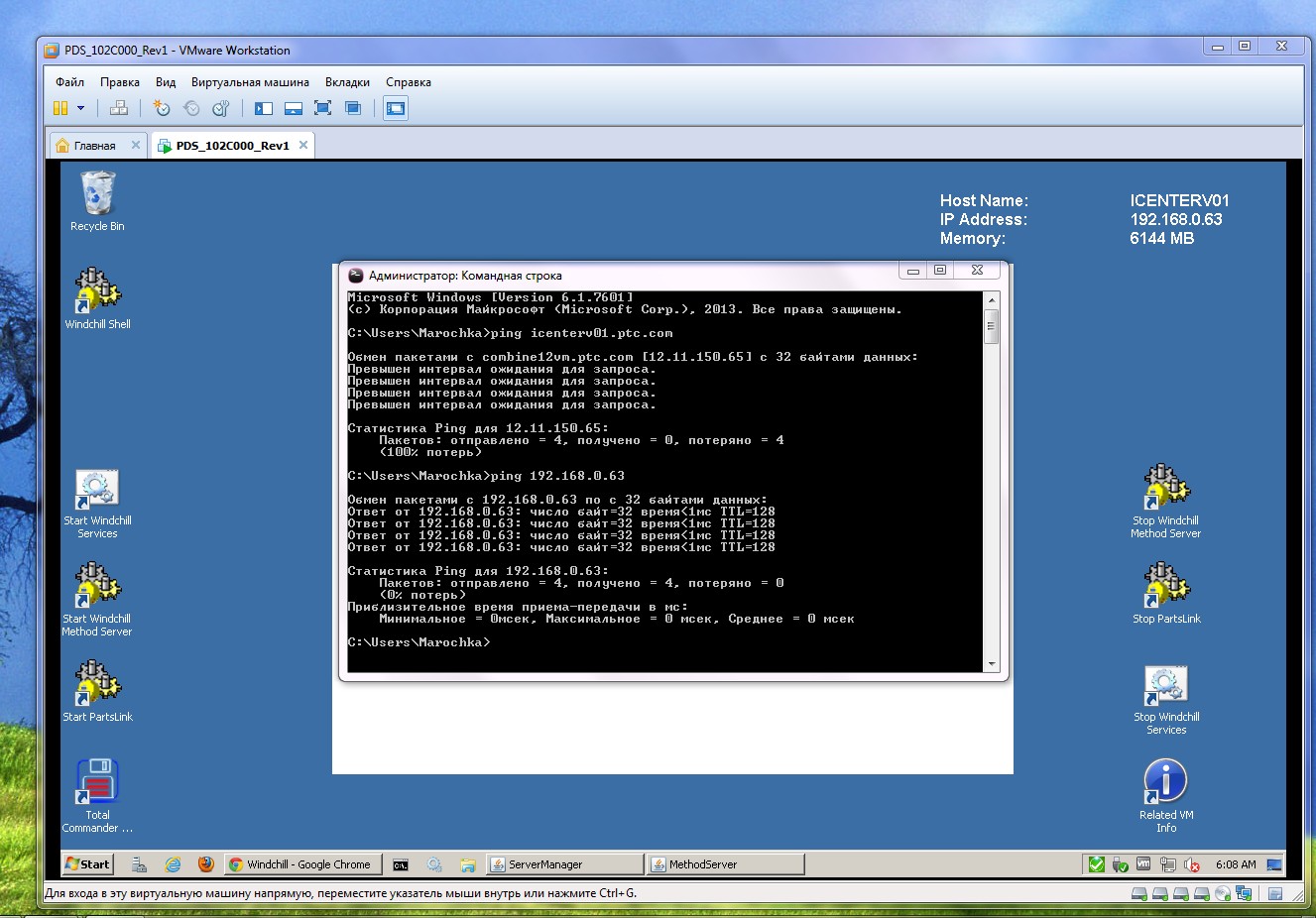Click the command prompt scroll down arrow
The height and width of the screenshot is (918, 1316).
[991, 663]
